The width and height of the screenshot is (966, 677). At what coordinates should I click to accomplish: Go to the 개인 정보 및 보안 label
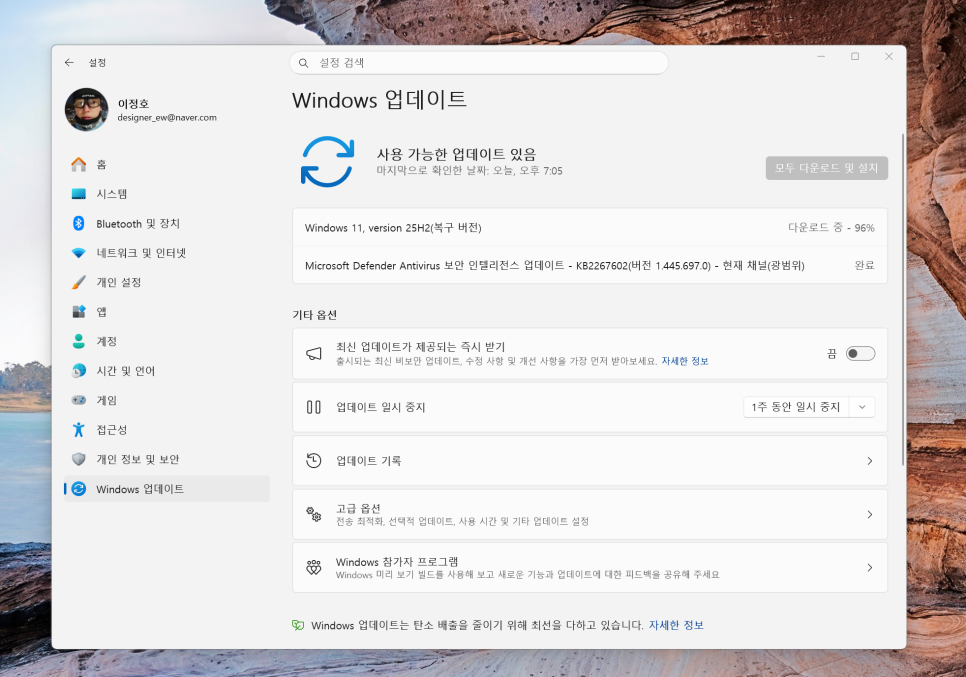137,459
